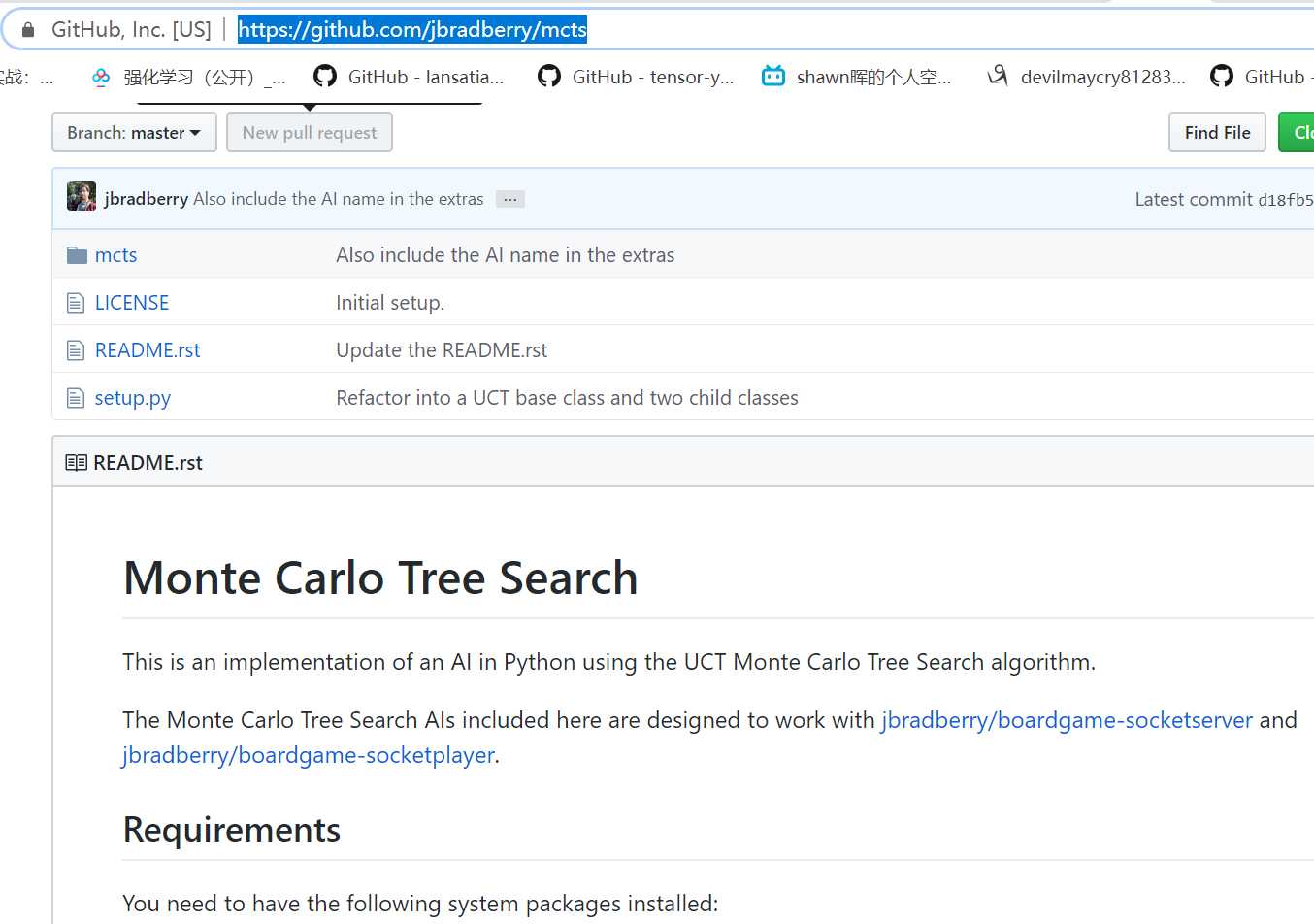
Task: Open the jbradberry author link
Action: (147, 199)
